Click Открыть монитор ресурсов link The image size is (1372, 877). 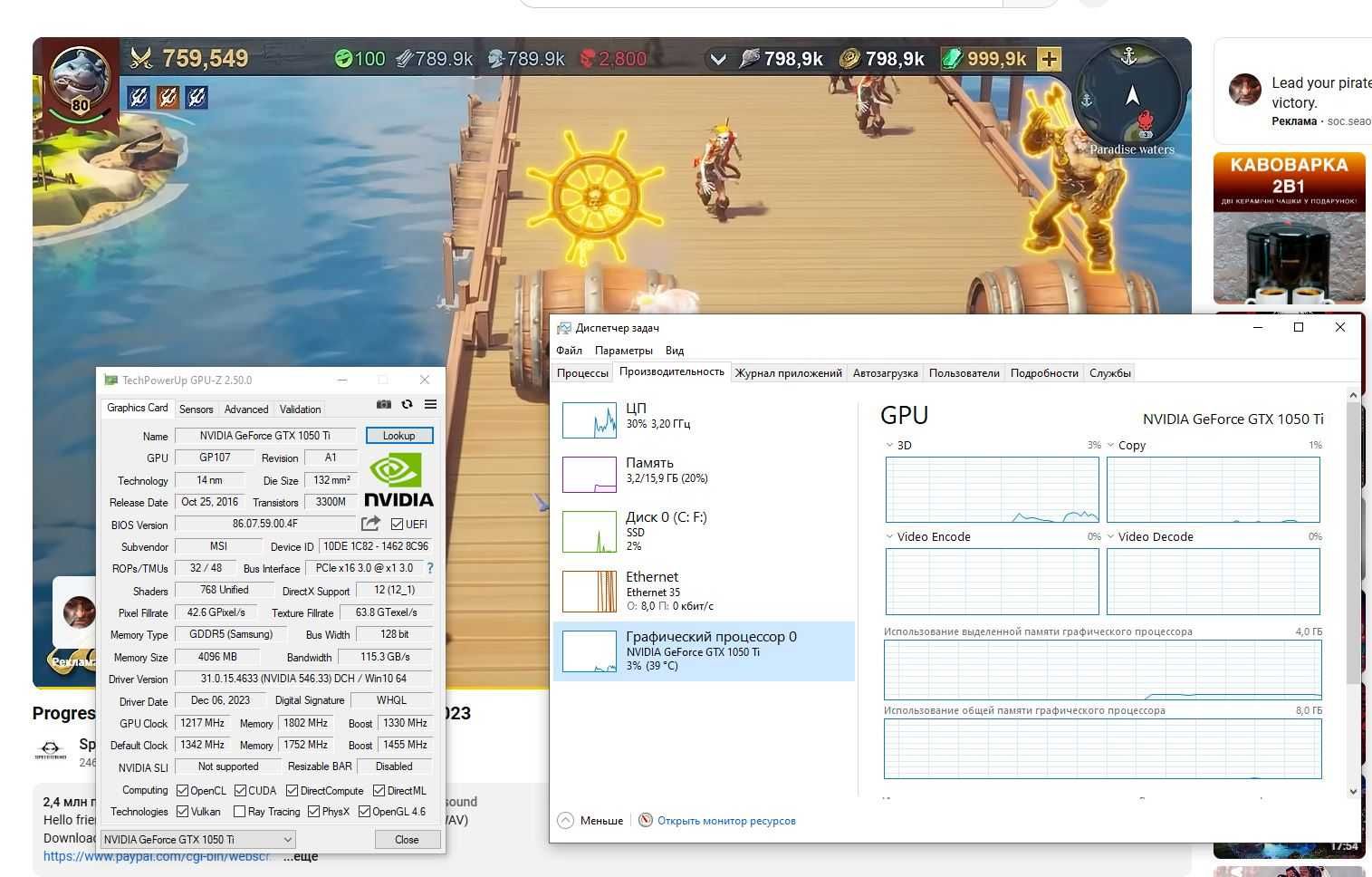pyautogui.click(x=726, y=820)
